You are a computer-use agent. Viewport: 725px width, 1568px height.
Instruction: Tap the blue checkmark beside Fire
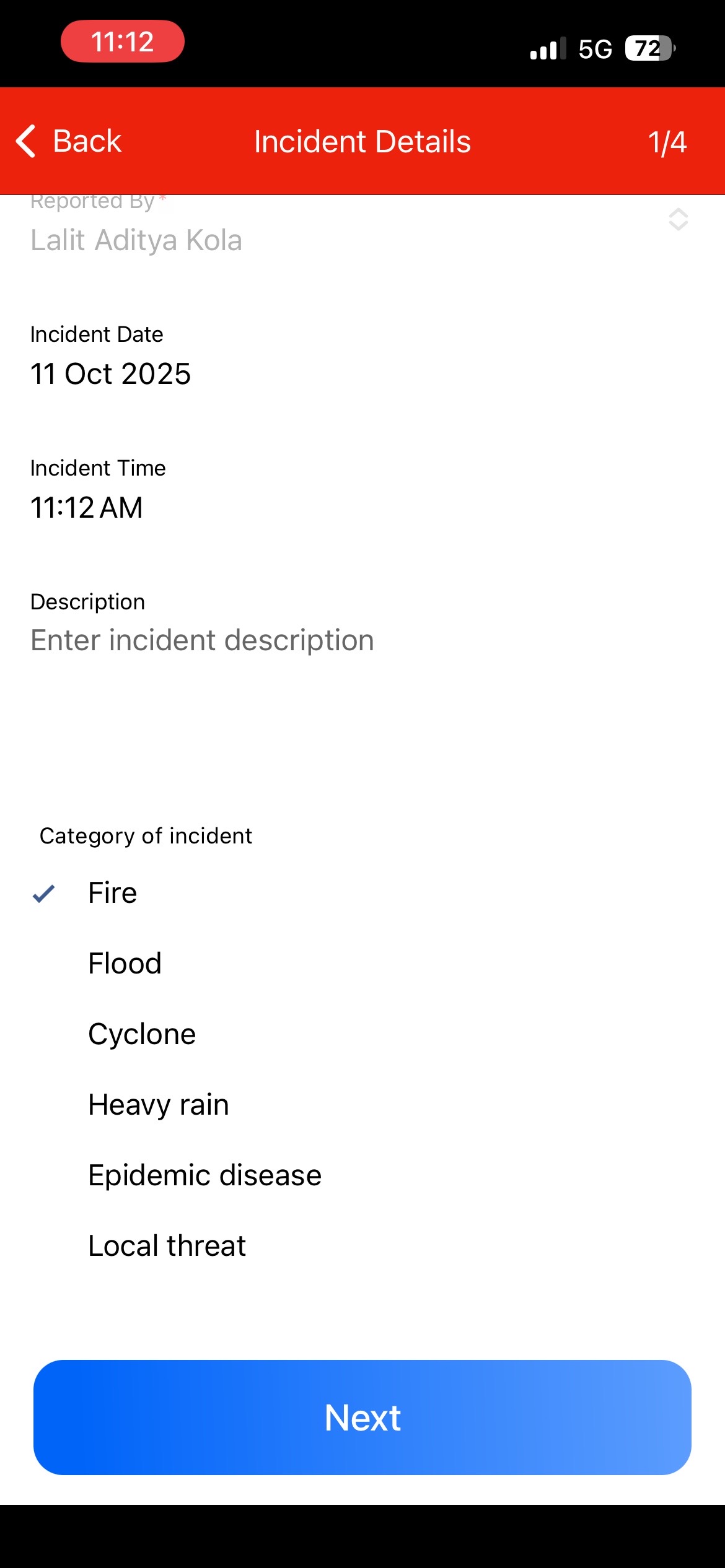pyautogui.click(x=43, y=893)
